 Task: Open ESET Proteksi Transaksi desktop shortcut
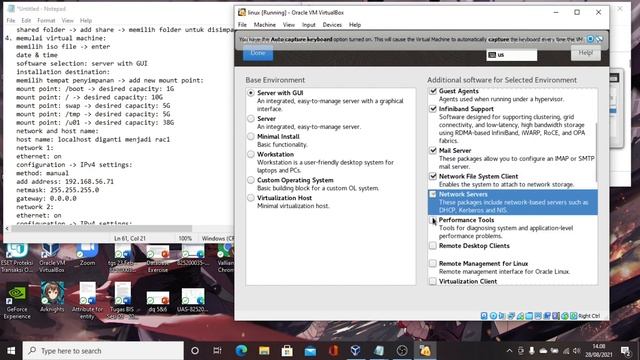(17, 258)
